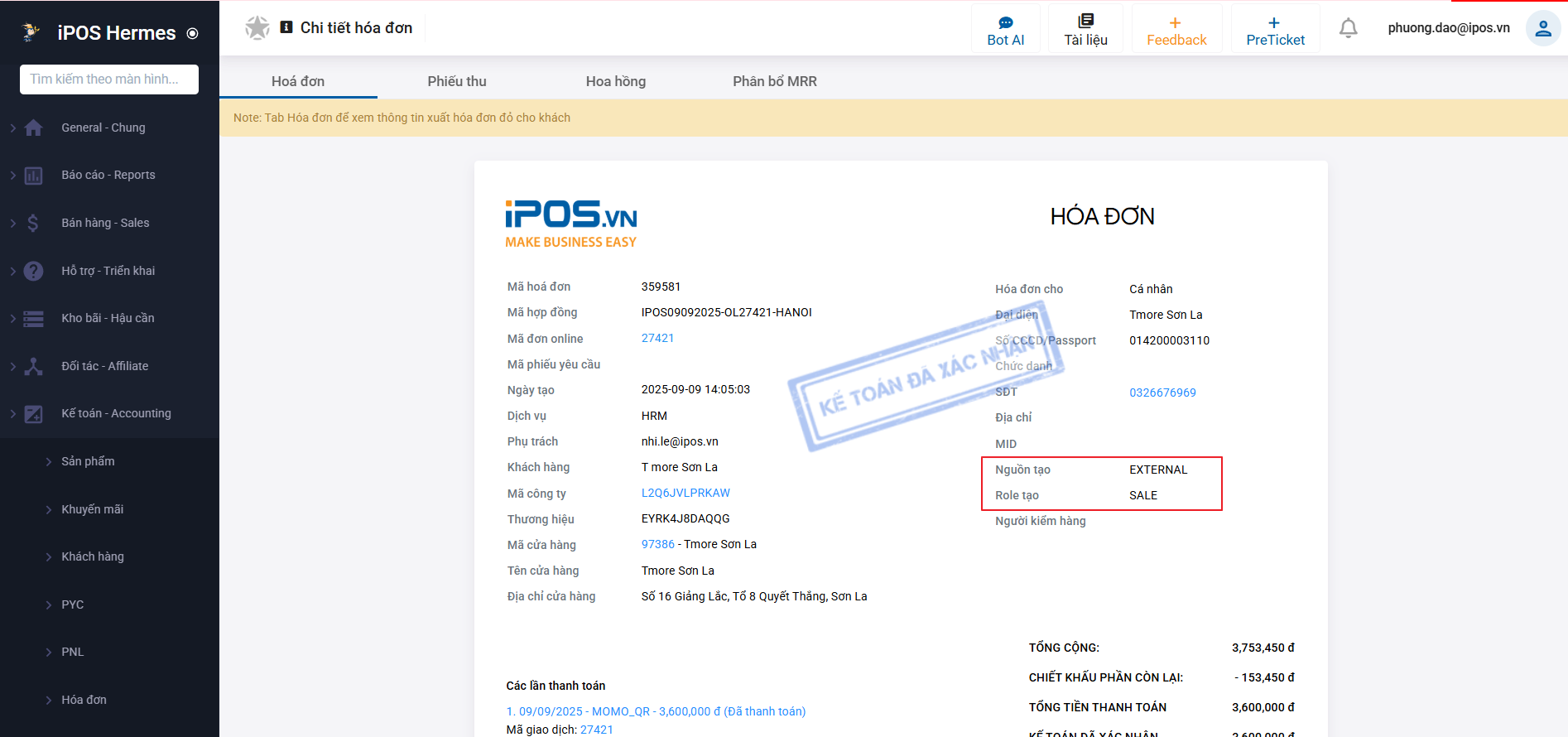Click the total payment amount 3,600,000 đ
The height and width of the screenshot is (737, 1568).
tap(1263, 707)
